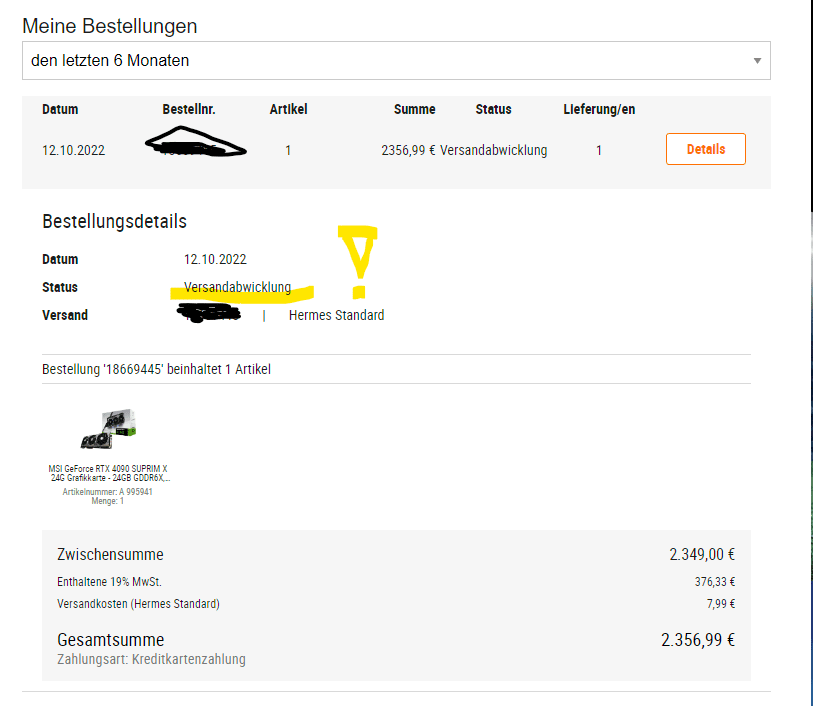813x706 pixels.
Task: Click the Artikelnummer A 995941 text
Action: click(108, 492)
